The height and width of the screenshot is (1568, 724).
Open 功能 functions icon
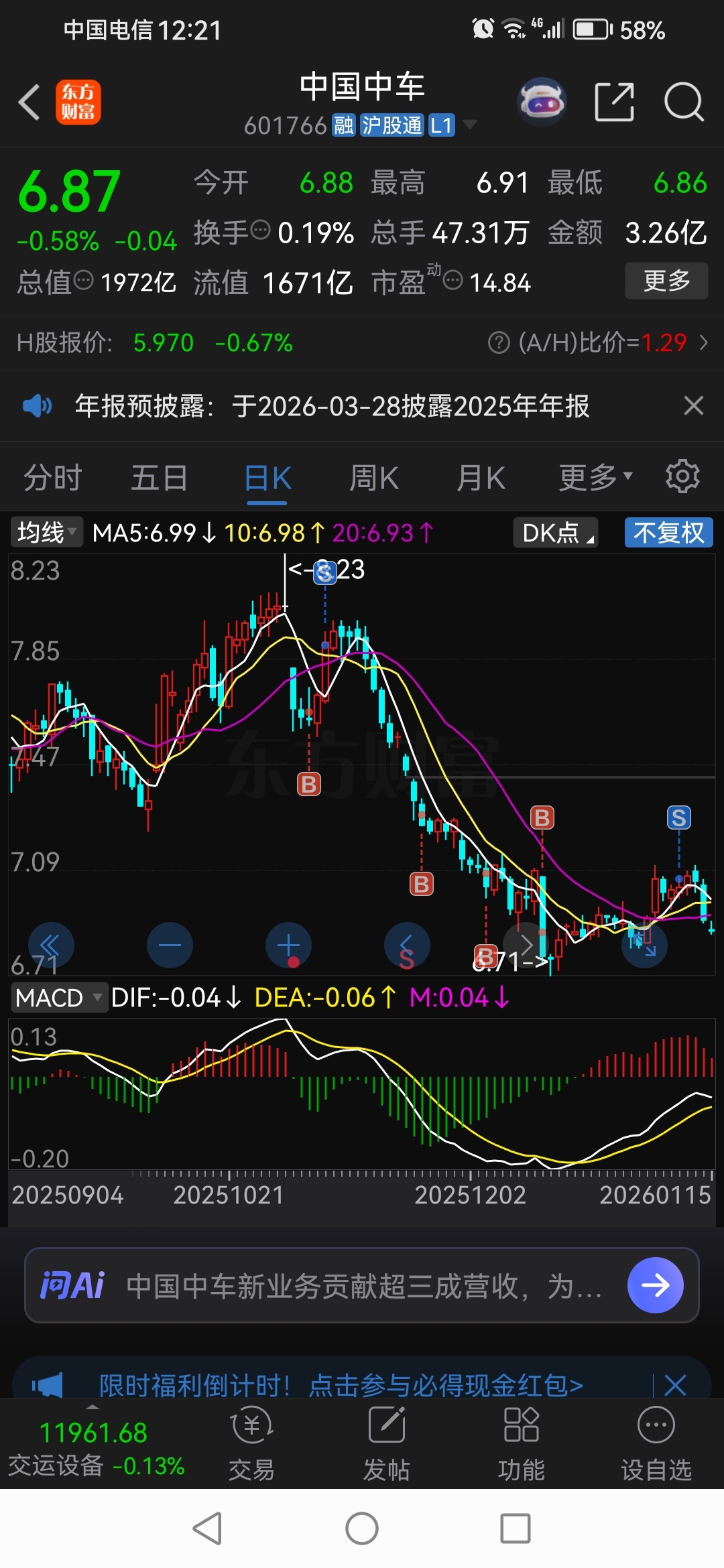521,1443
